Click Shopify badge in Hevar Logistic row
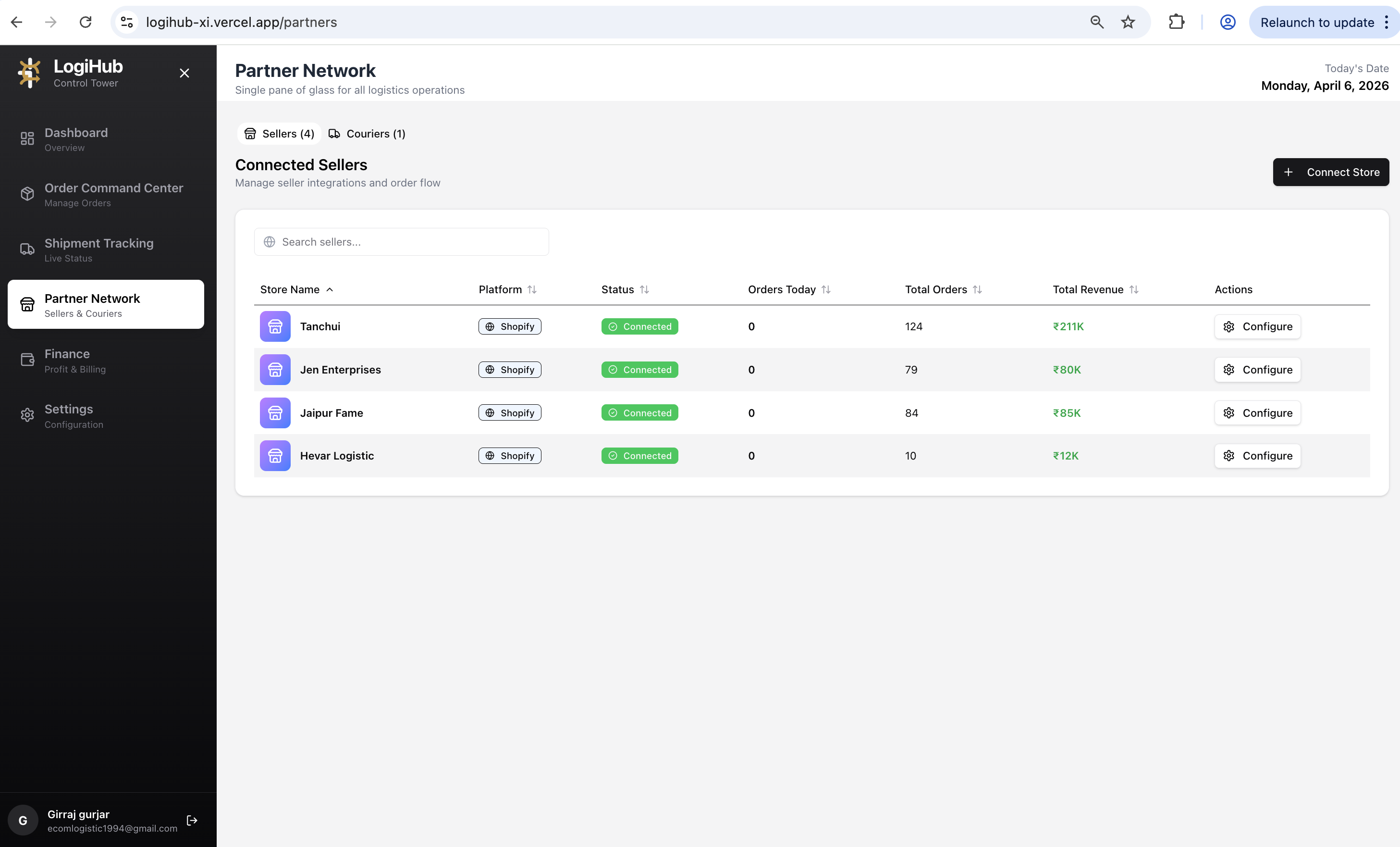This screenshot has width=1400, height=847. [x=510, y=455]
